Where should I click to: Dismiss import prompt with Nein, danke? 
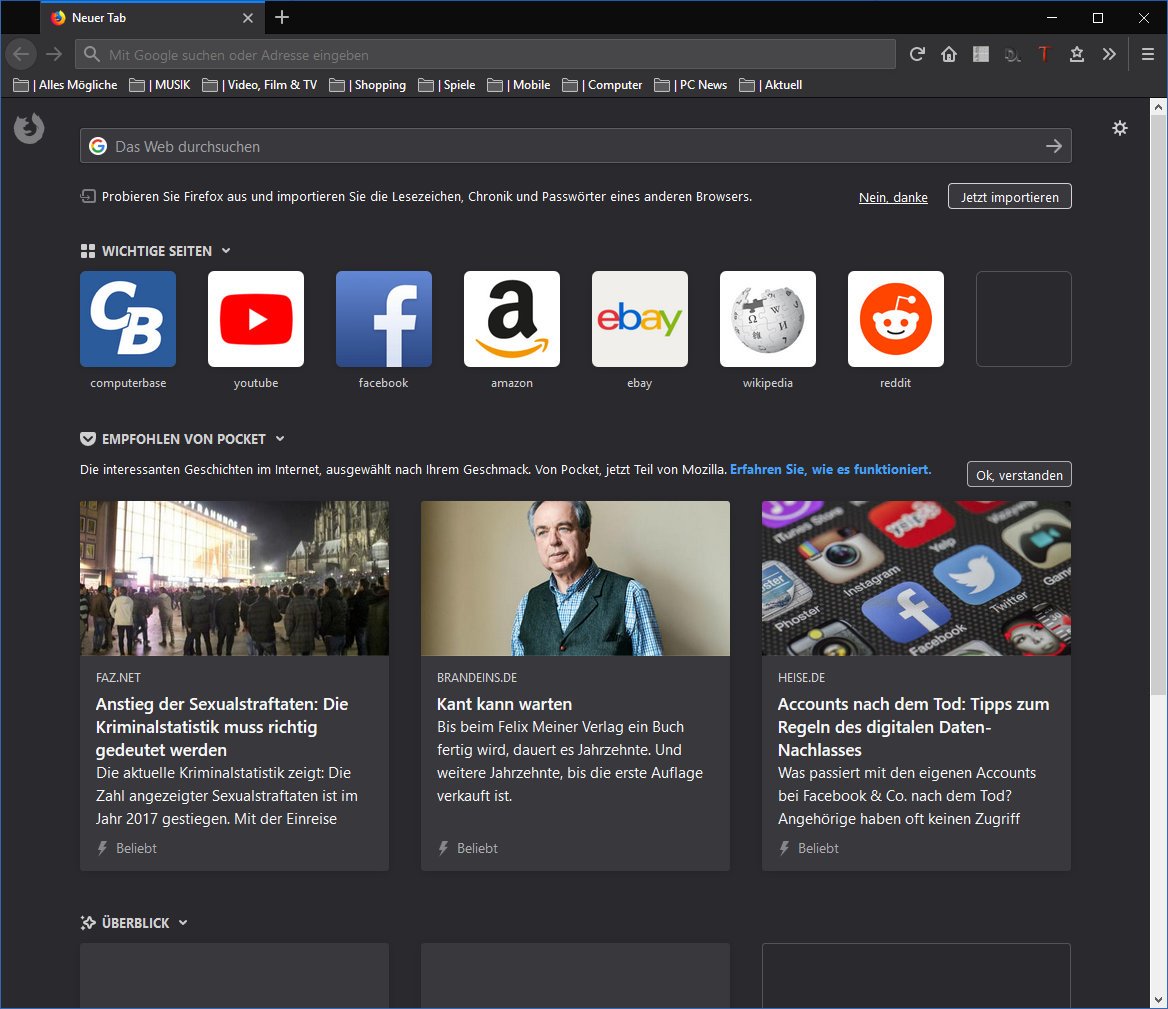pyautogui.click(x=893, y=197)
